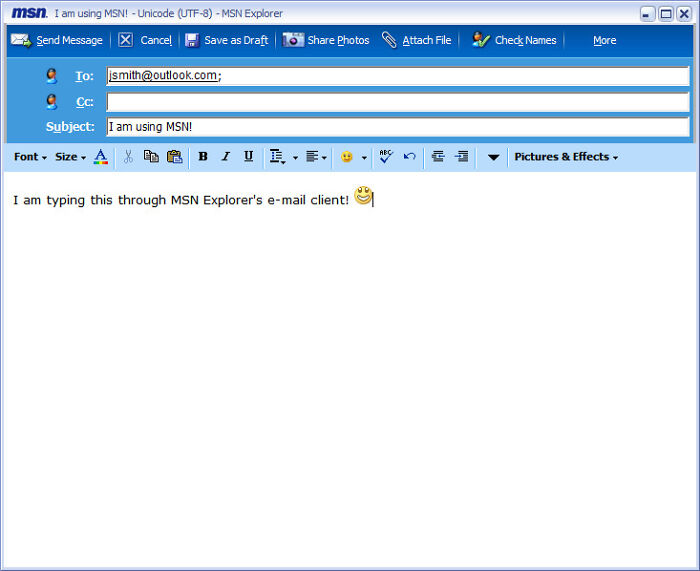Open Share Photos camera icon
This screenshot has height=571, width=700.
(x=293, y=40)
